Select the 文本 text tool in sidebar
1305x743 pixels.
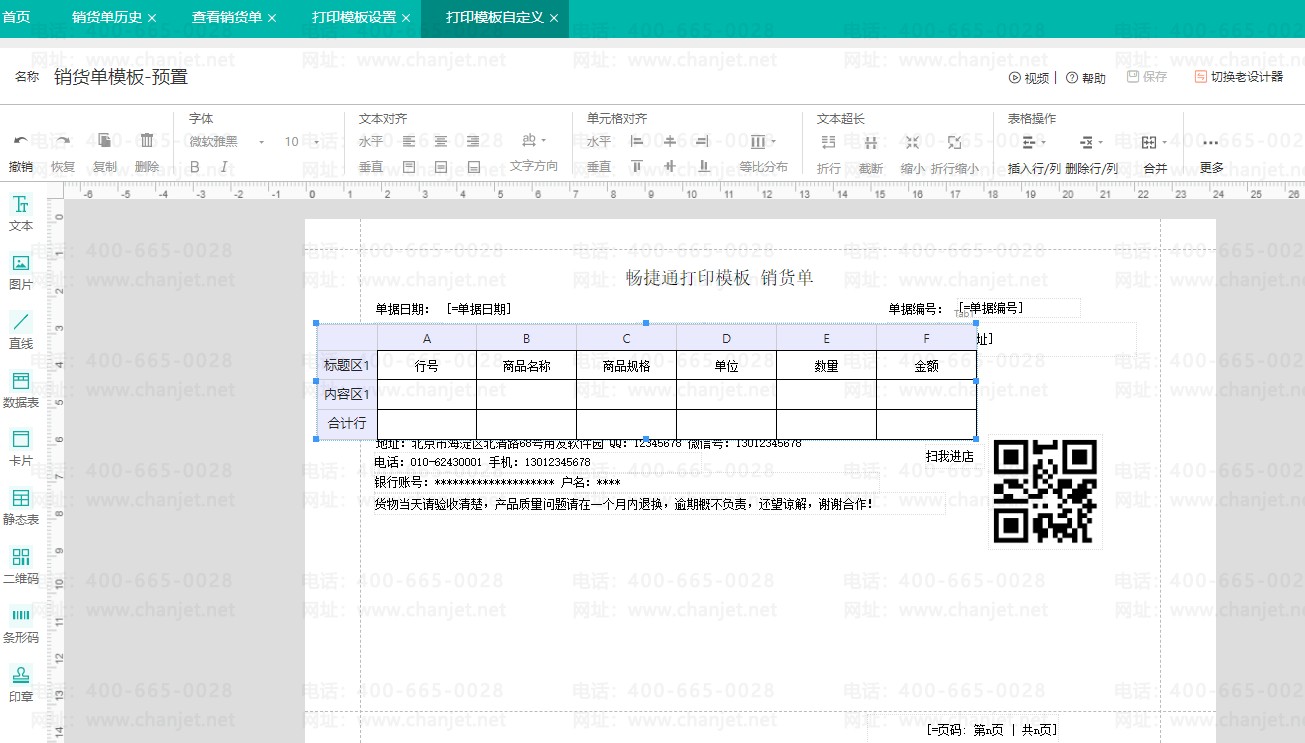point(22,214)
